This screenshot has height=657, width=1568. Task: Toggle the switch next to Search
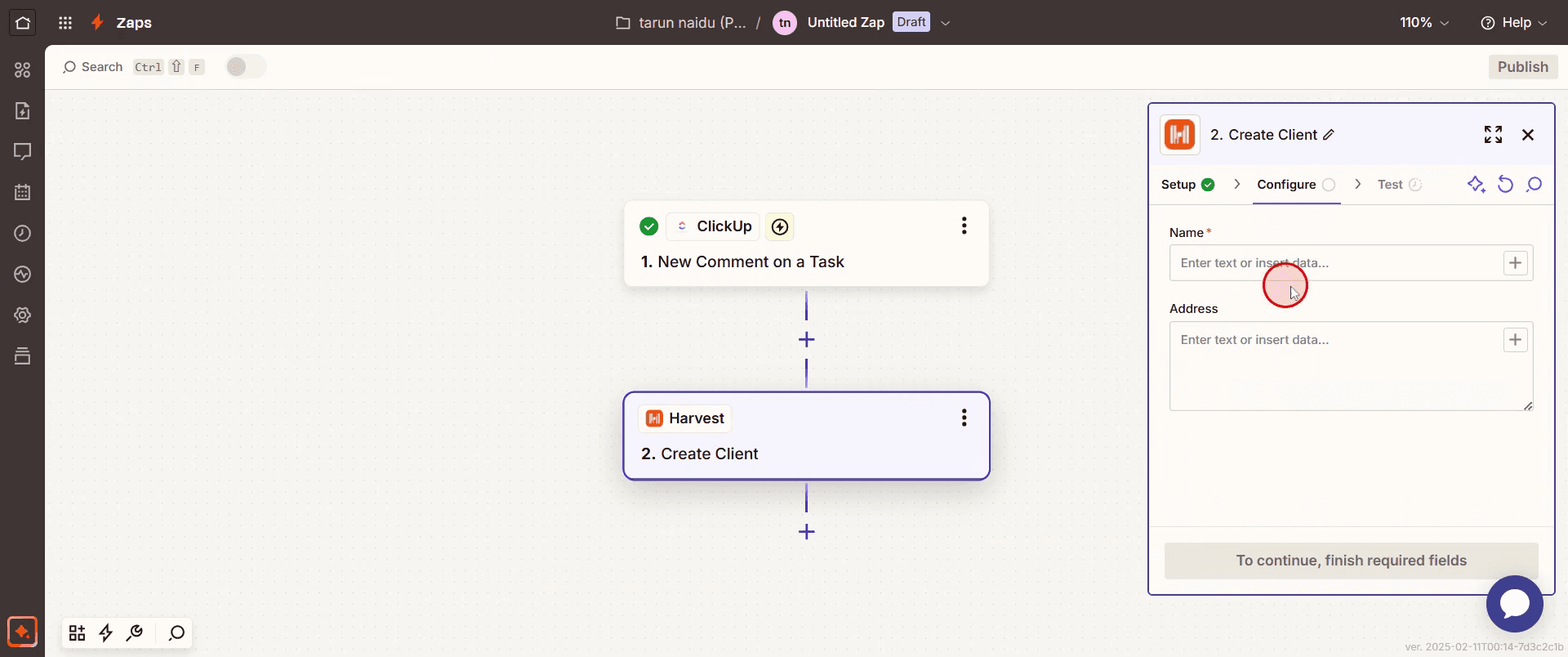(x=246, y=67)
